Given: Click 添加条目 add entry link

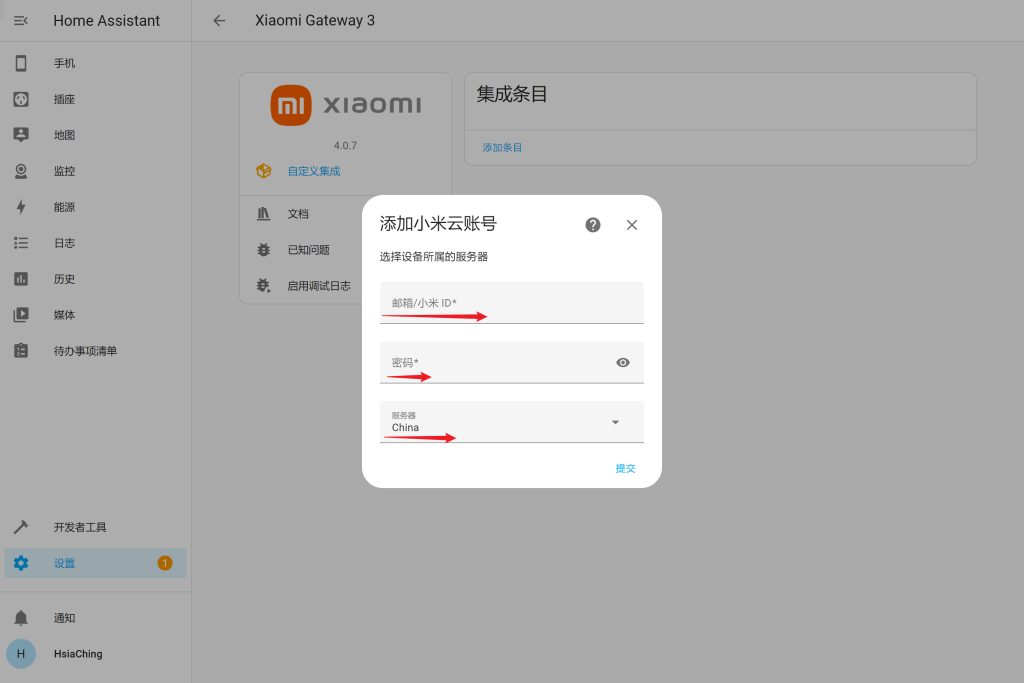Looking at the screenshot, I should (x=502, y=148).
